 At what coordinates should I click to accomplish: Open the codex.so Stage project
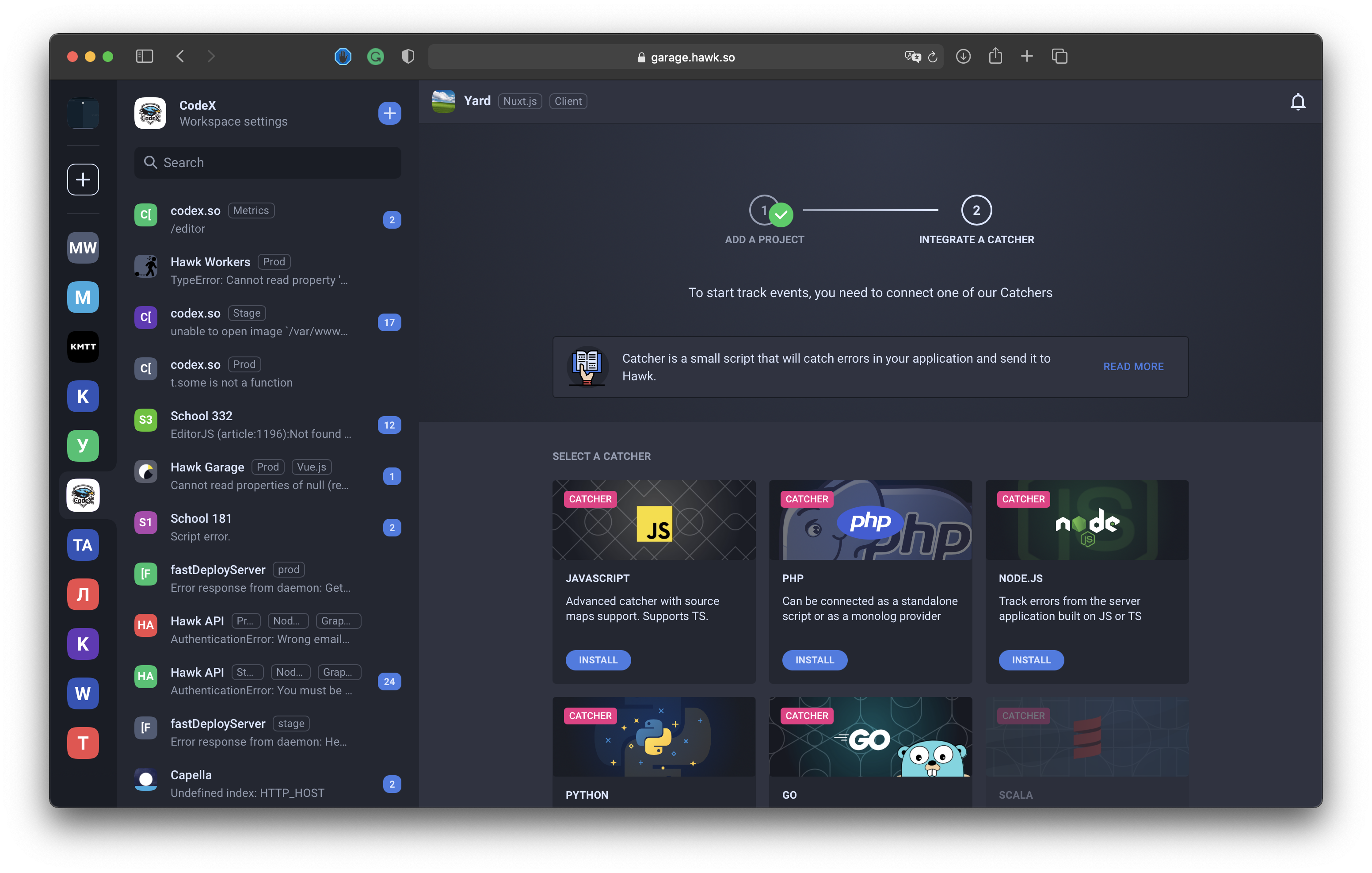(x=267, y=322)
